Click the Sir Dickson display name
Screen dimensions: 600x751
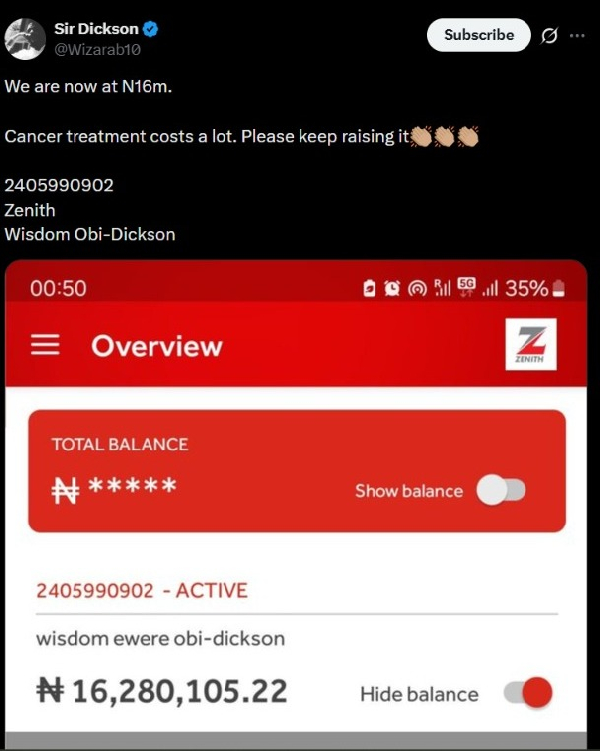click(97, 29)
